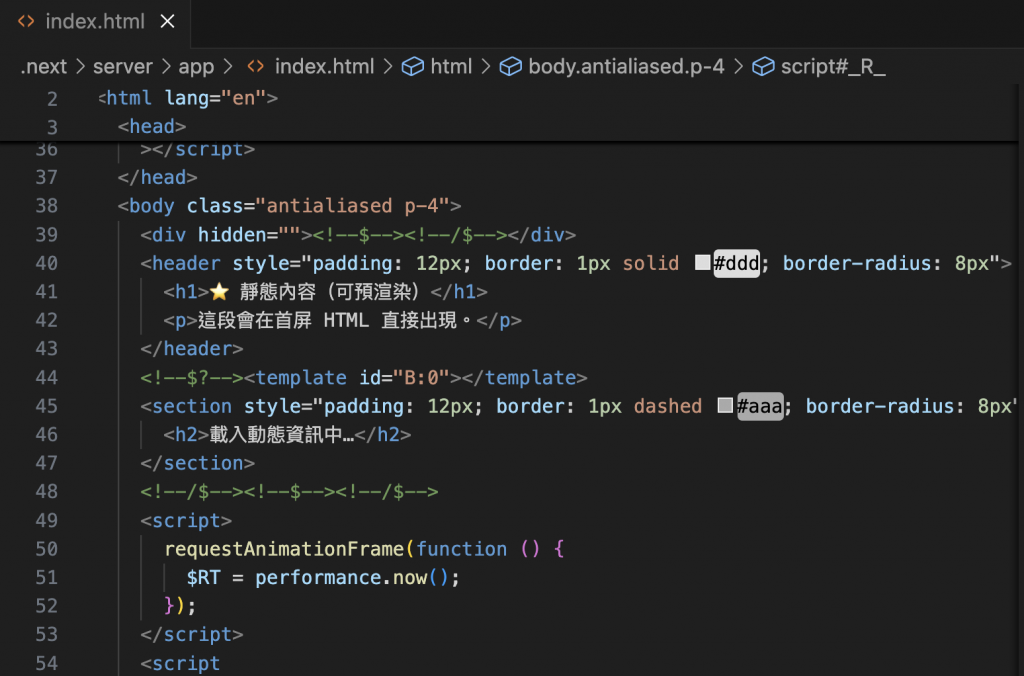Viewport: 1024px width, 676px height.
Task: Place cursor on closing head tag line
Action: pyautogui.click(x=157, y=177)
